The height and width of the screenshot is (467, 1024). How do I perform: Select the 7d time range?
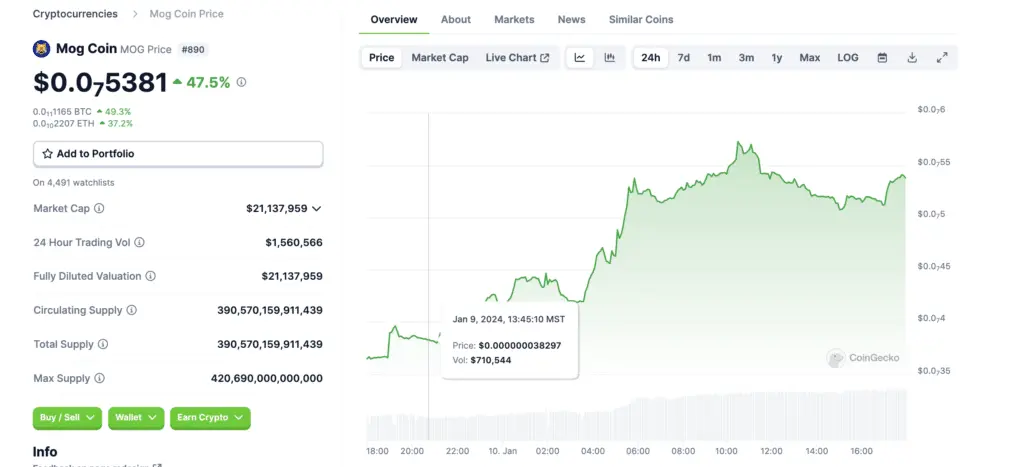click(684, 57)
